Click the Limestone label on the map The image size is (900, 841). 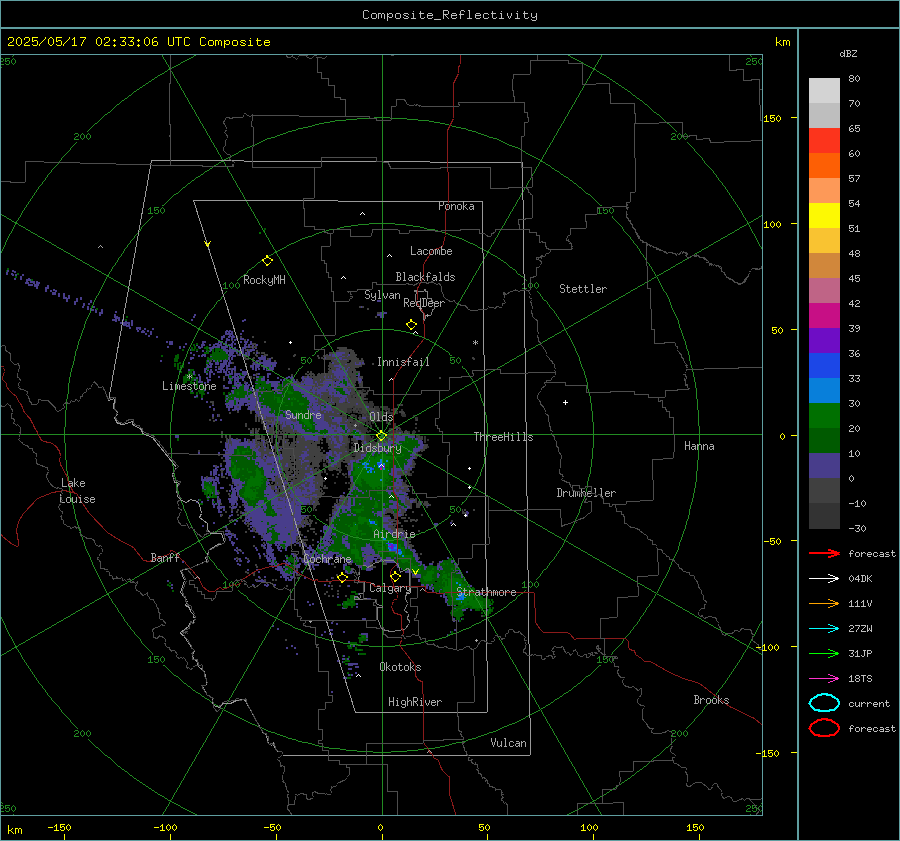pyautogui.click(x=189, y=386)
